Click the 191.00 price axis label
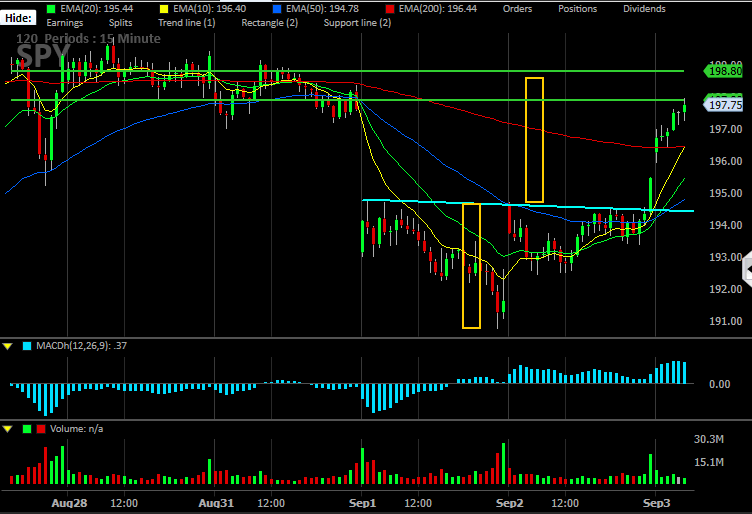Viewport: 752px width, 514px height. (x=726, y=321)
